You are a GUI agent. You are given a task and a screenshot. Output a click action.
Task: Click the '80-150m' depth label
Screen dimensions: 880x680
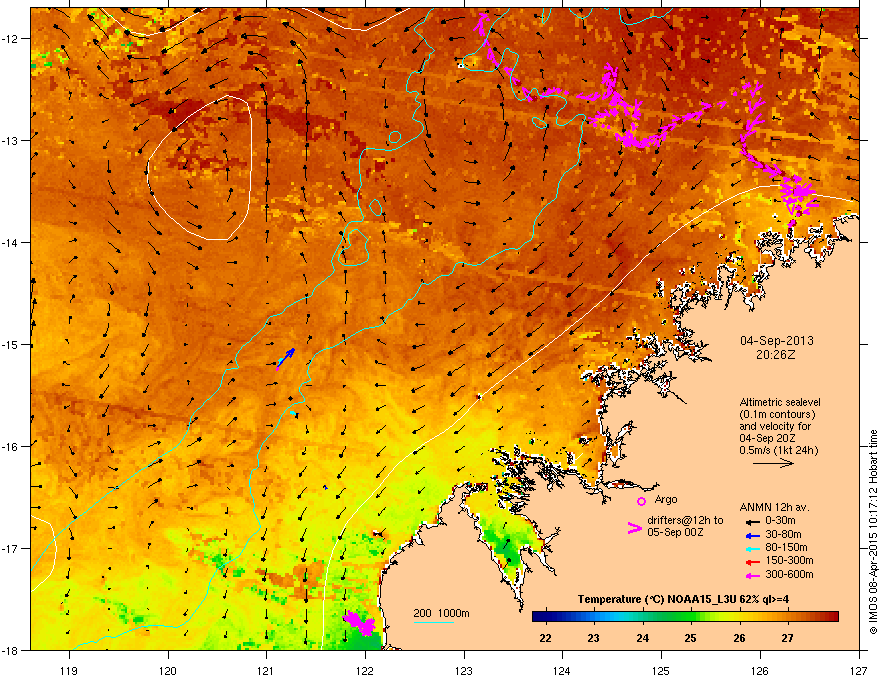(786, 548)
